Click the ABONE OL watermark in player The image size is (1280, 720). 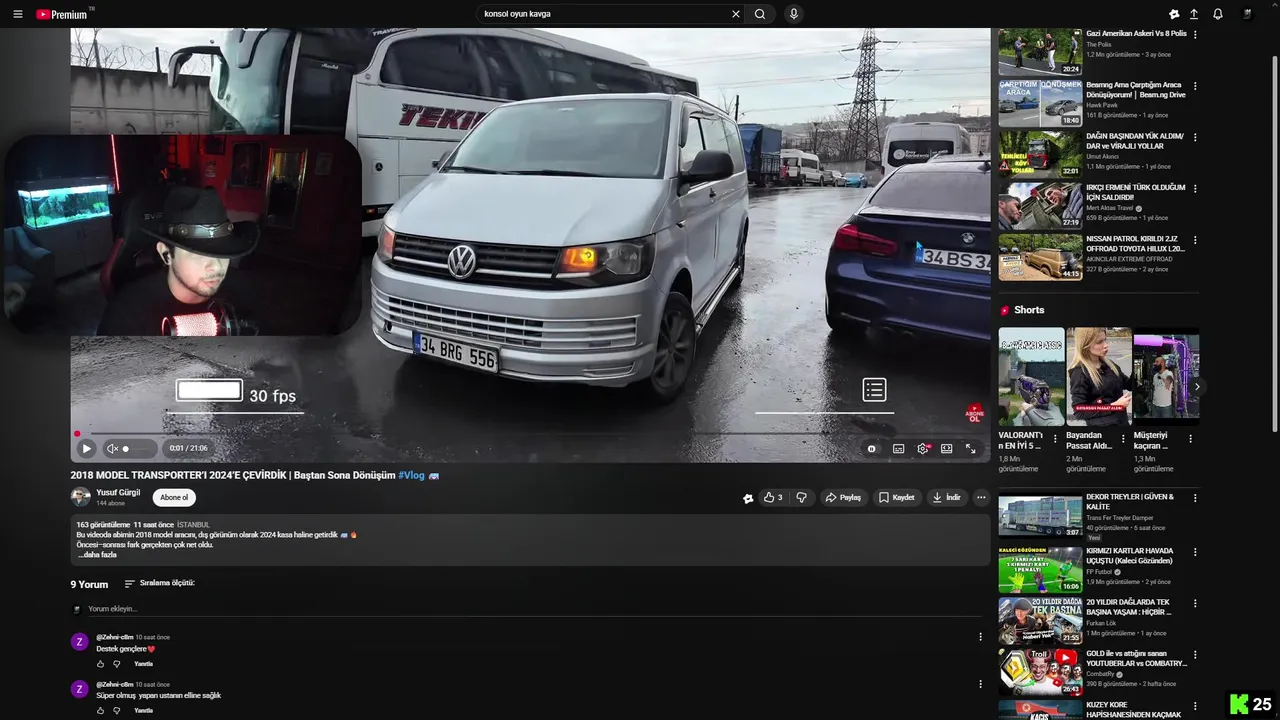(974, 413)
